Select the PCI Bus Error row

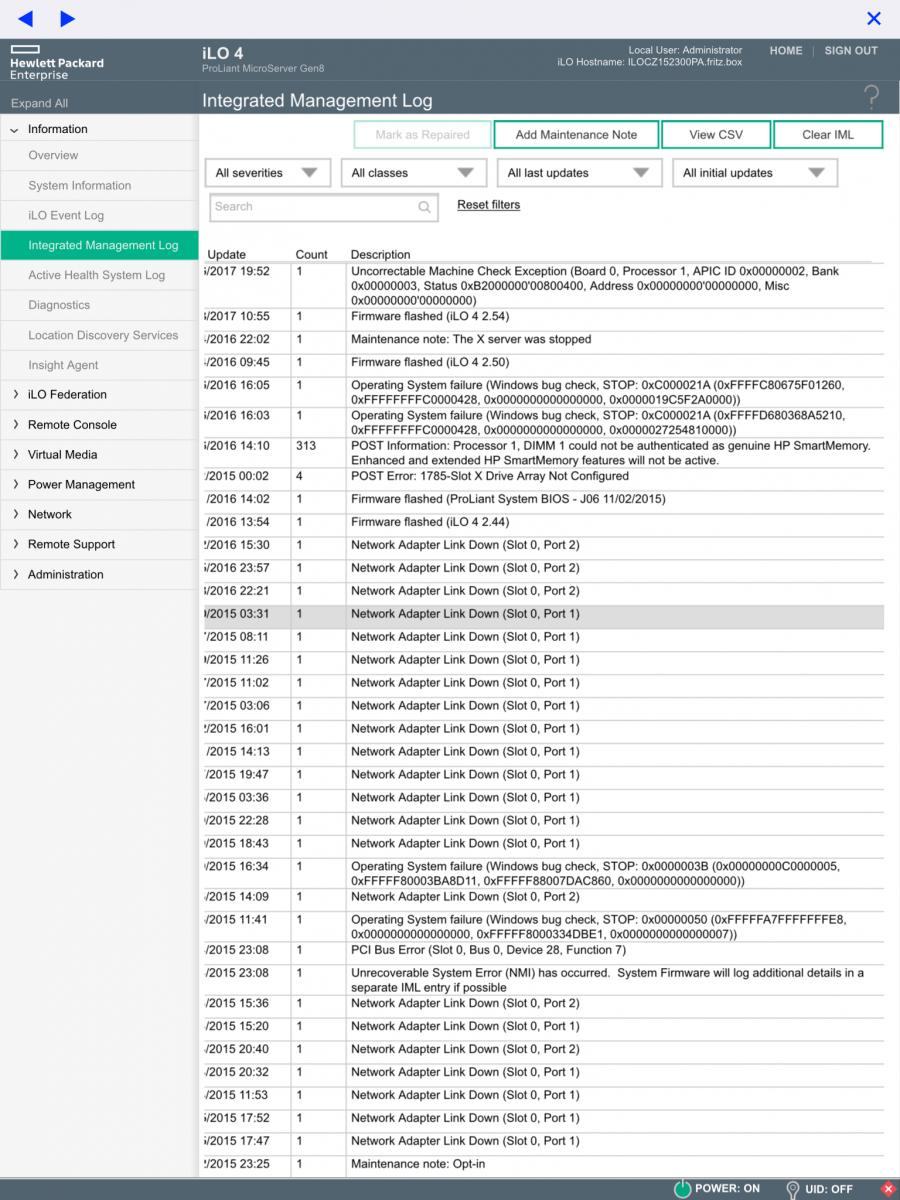coord(543,951)
